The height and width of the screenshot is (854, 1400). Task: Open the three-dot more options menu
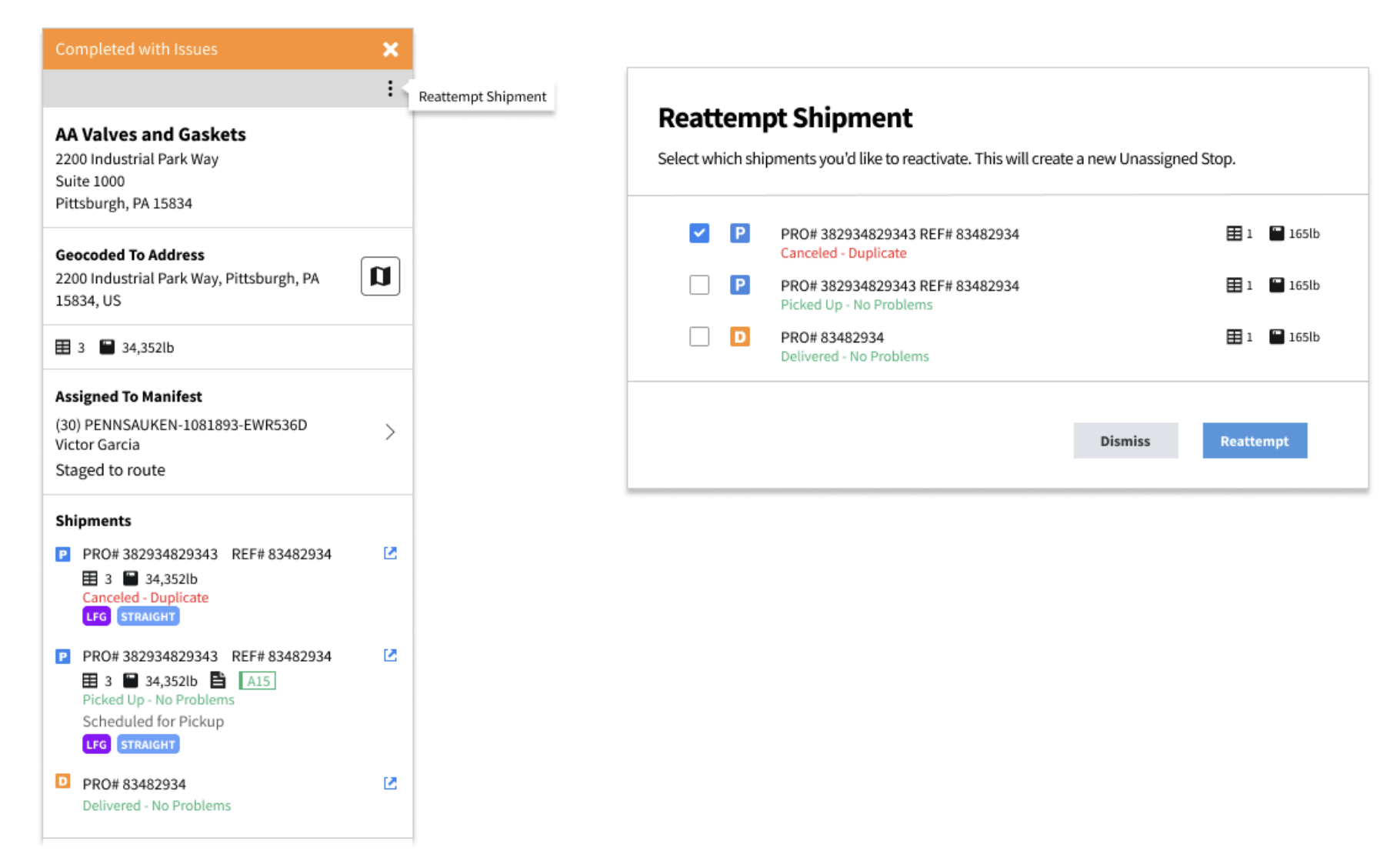[390, 89]
